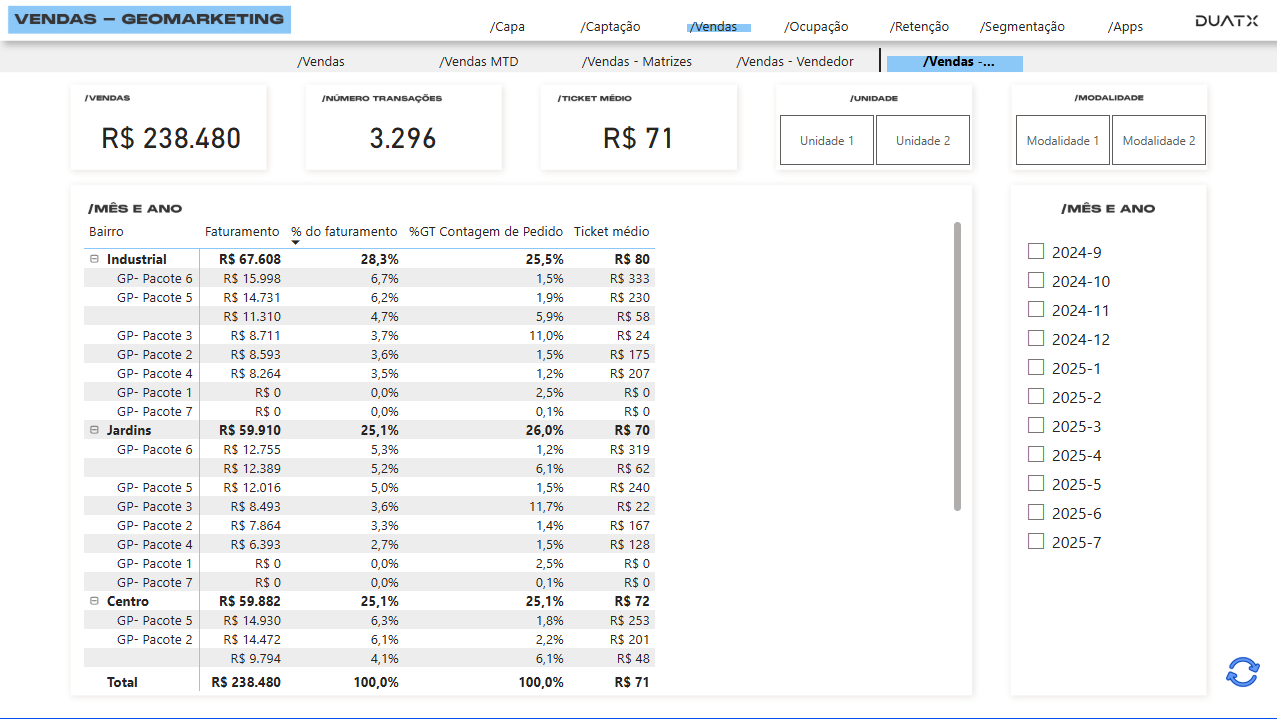Viewport: 1277px width, 719px height.
Task: Open the /Ocupação page
Action: (x=816, y=26)
